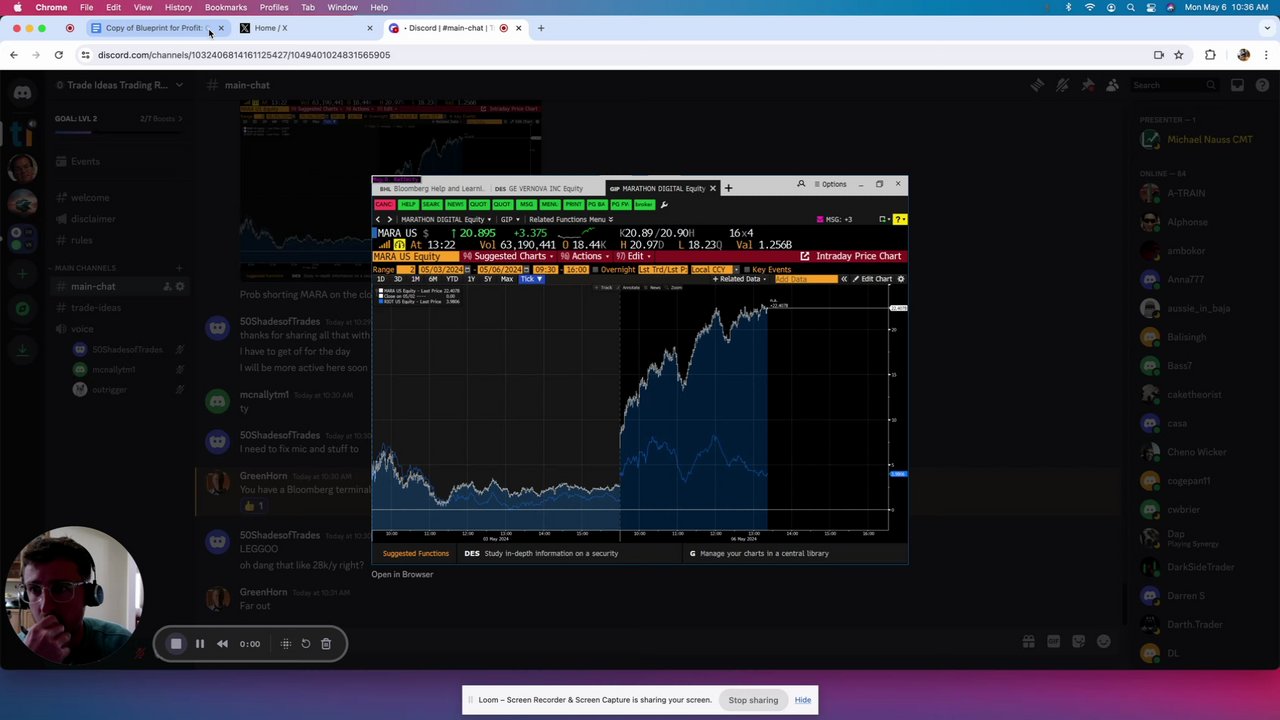
Task: Open the Discord threads icon
Action: tap(1037, 85)
